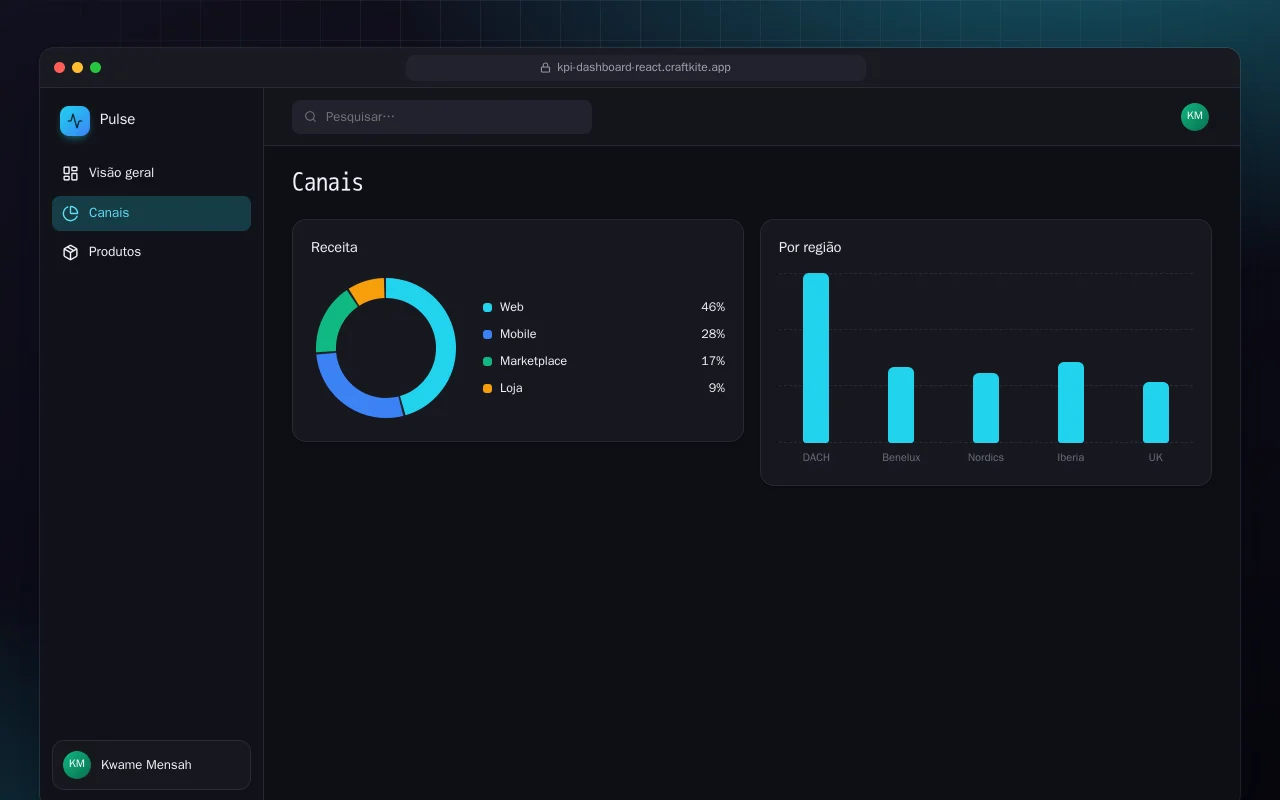Close the window with red button
This screenshot has width=1280, height=800.
pos(59,68)
